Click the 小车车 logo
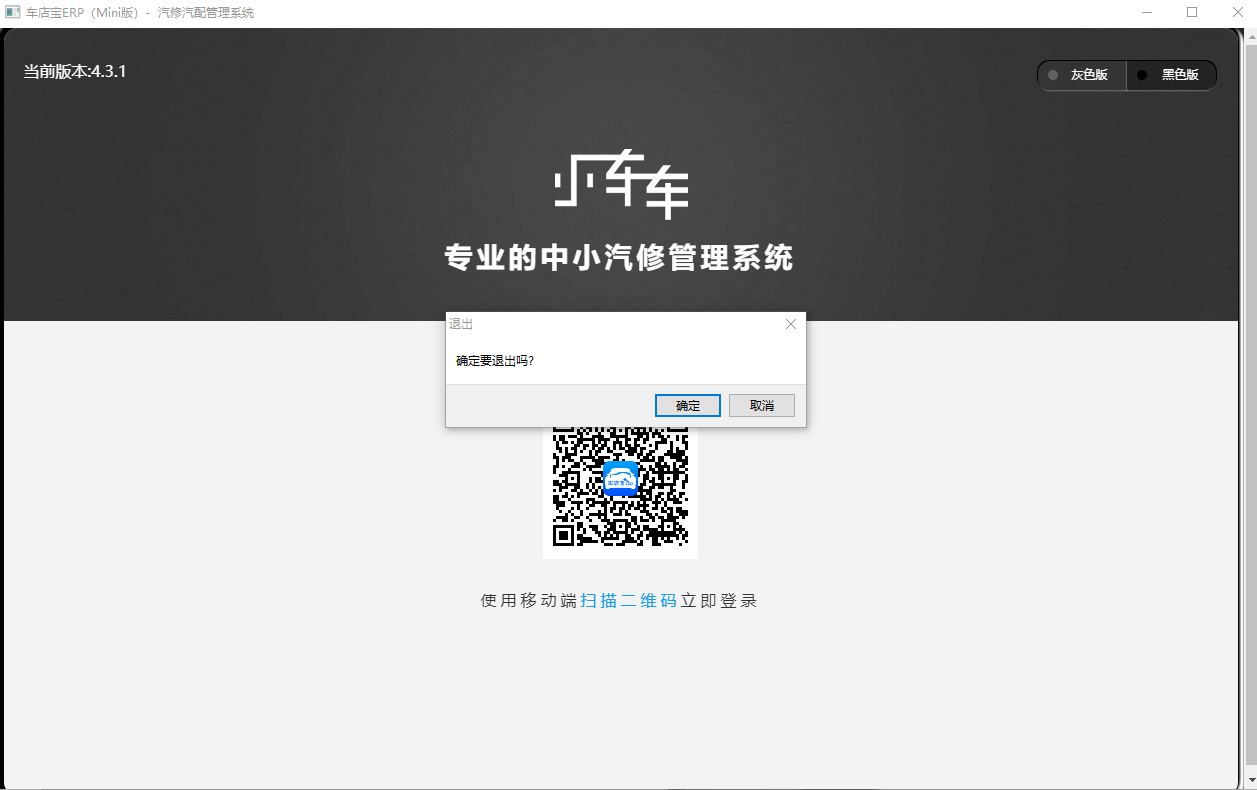The image size is (1257, 790). [x=621, y=184]
